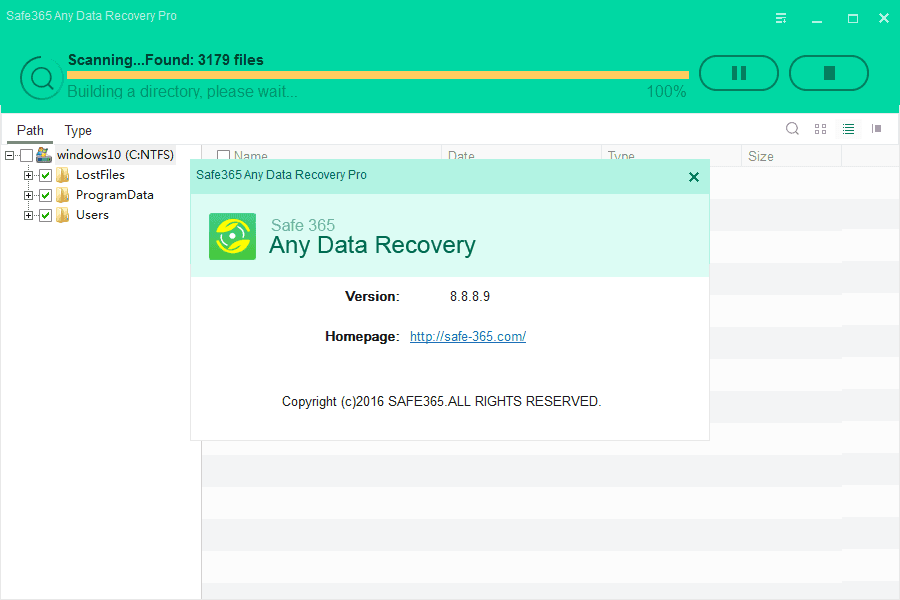The height and width of the screenshot is (600, 900).
Task: Stop the scanning process
Action: tap(828, 73)
